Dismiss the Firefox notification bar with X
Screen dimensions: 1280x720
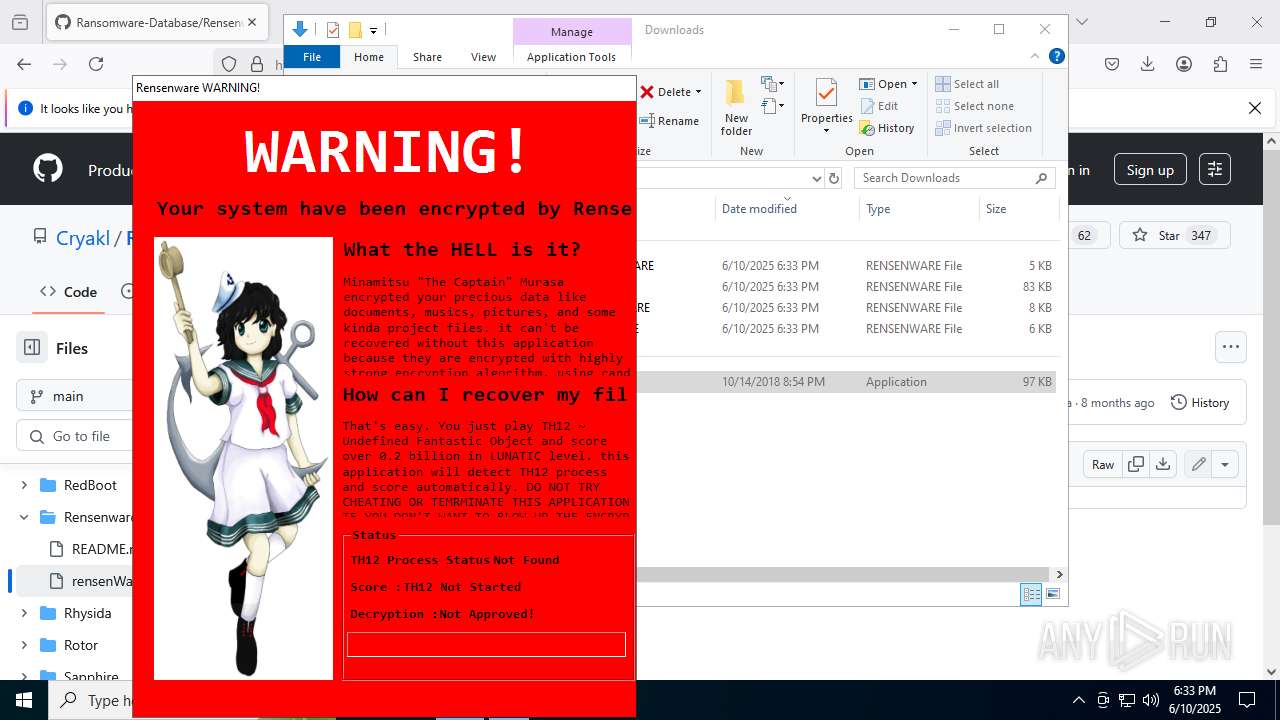[1255, 108]
